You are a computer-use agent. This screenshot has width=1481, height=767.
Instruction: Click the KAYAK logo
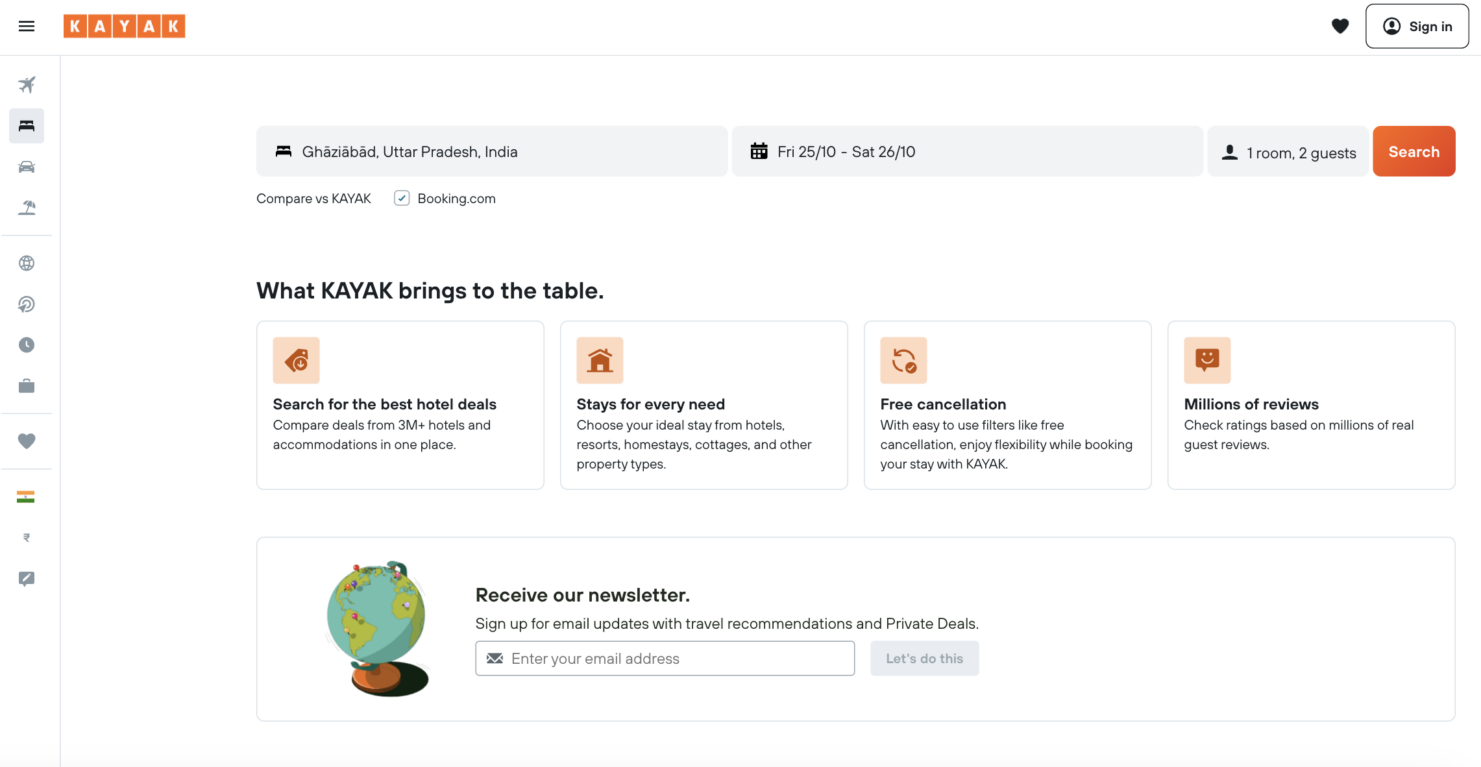click(x=124, y=26)
